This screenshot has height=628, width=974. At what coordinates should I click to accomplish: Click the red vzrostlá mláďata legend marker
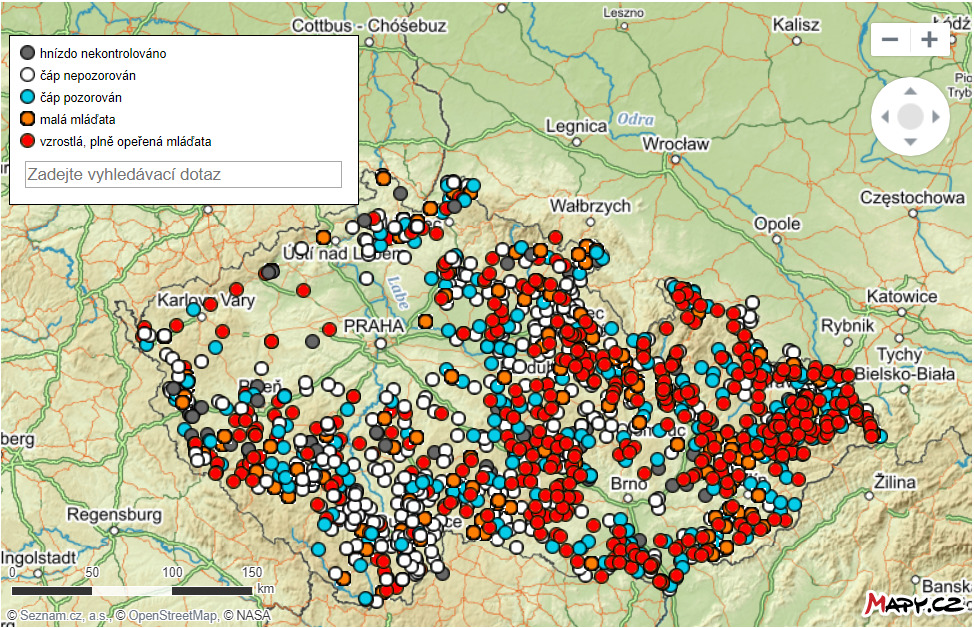point(27,141)
